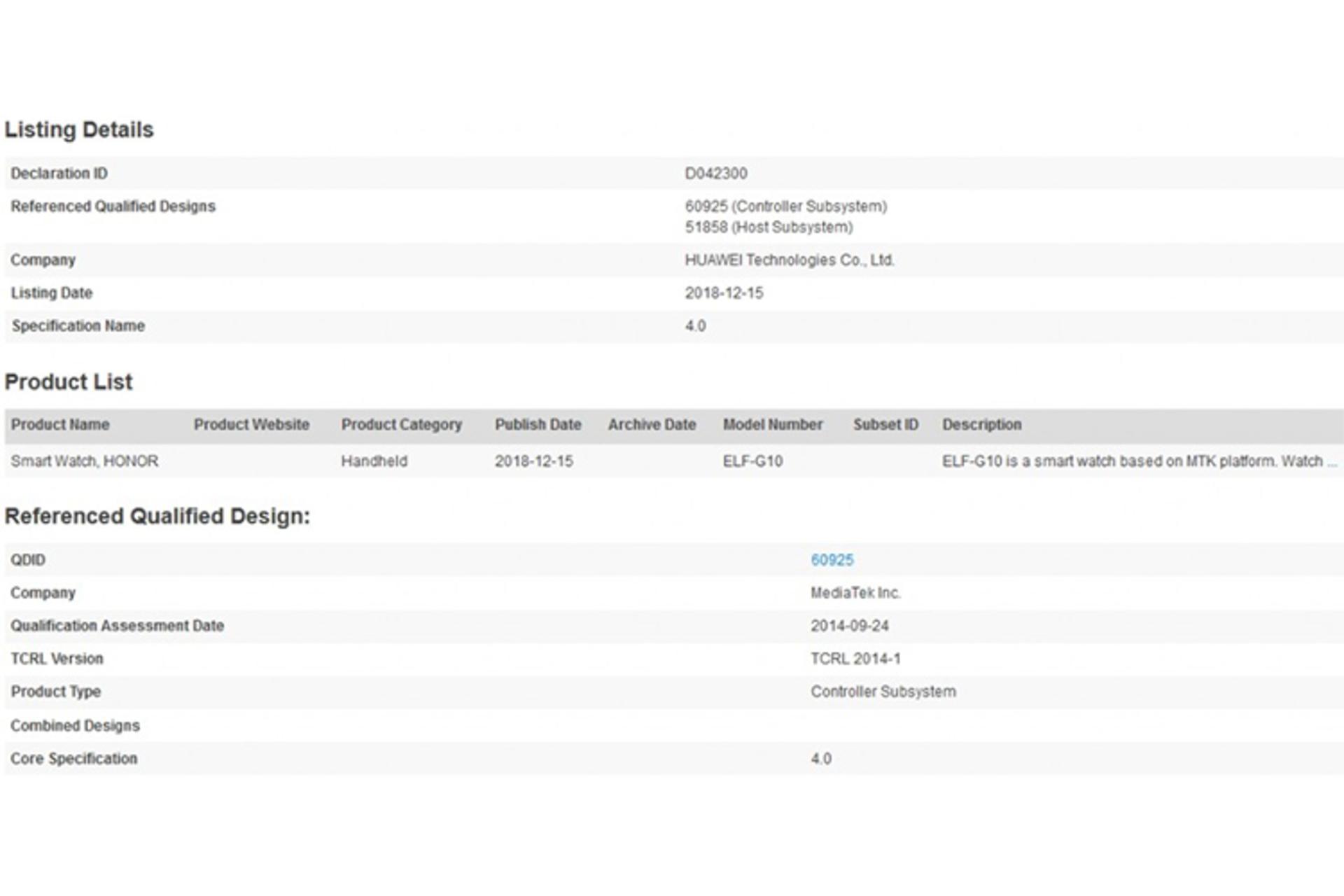Click the HUAWEI Technologies Co., Ltd. company value
The width and height of the screenshot is (1344, 896).
pos(790,260)
